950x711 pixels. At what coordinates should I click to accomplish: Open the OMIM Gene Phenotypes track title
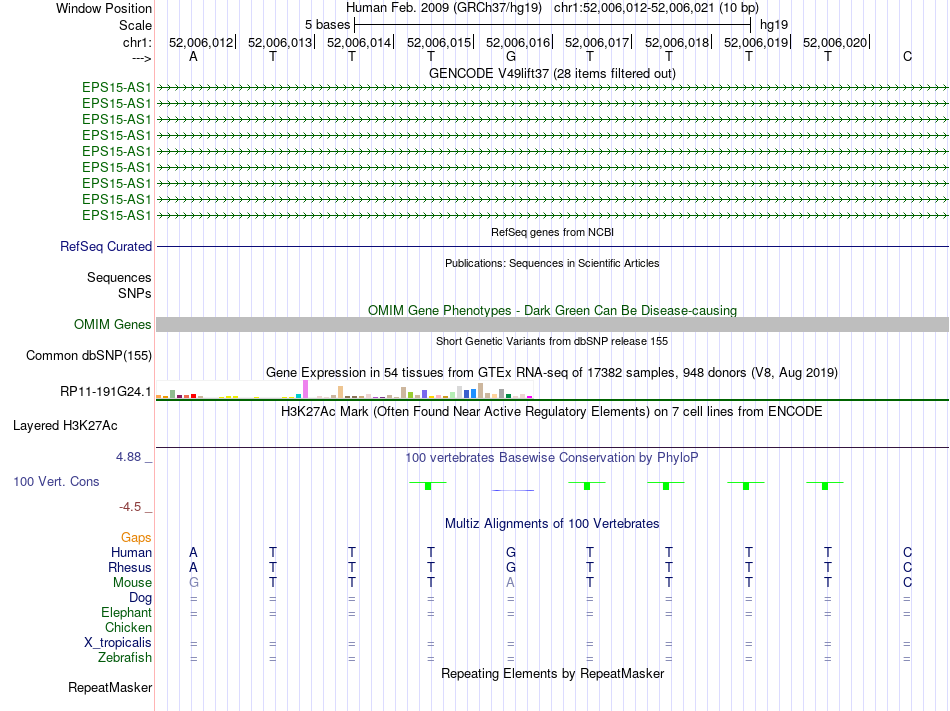(552, 310)
